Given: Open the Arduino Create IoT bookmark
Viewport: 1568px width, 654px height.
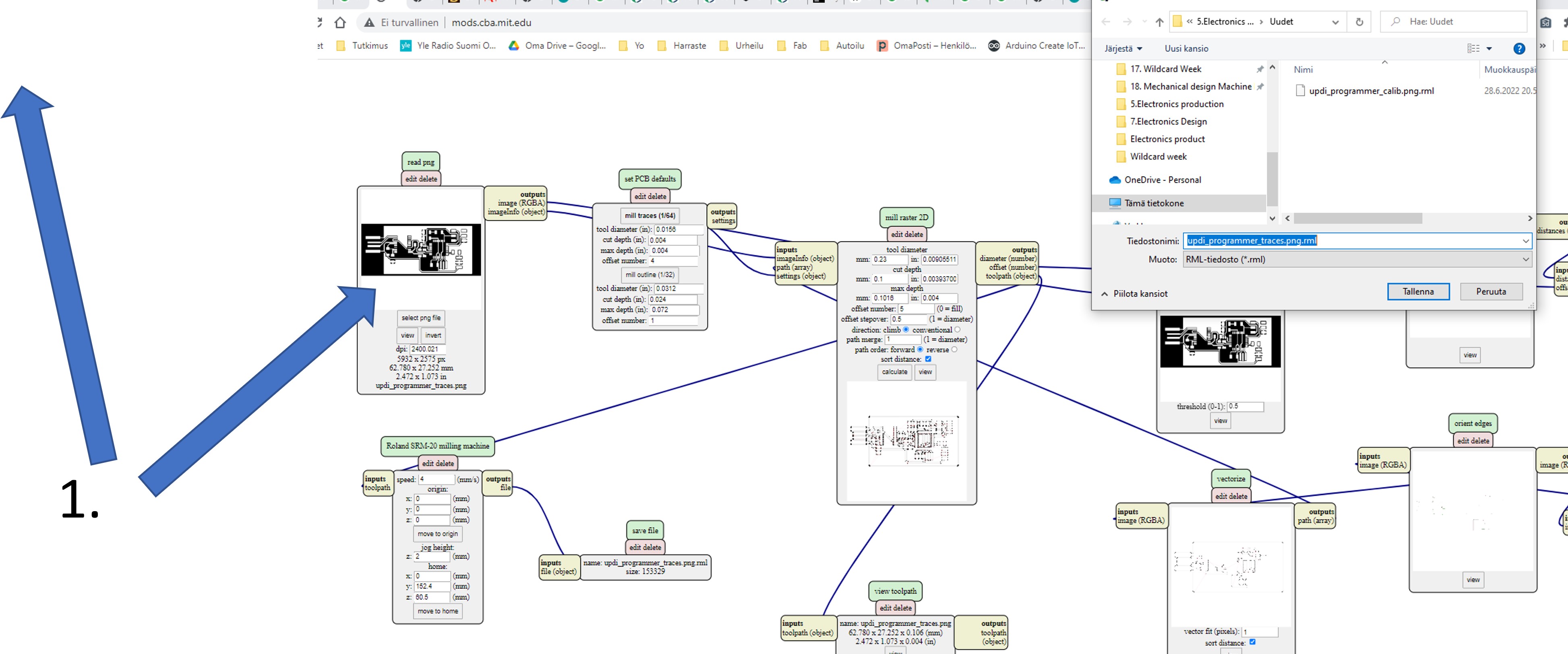Looking at the screenshot, I should point(1036,45).
